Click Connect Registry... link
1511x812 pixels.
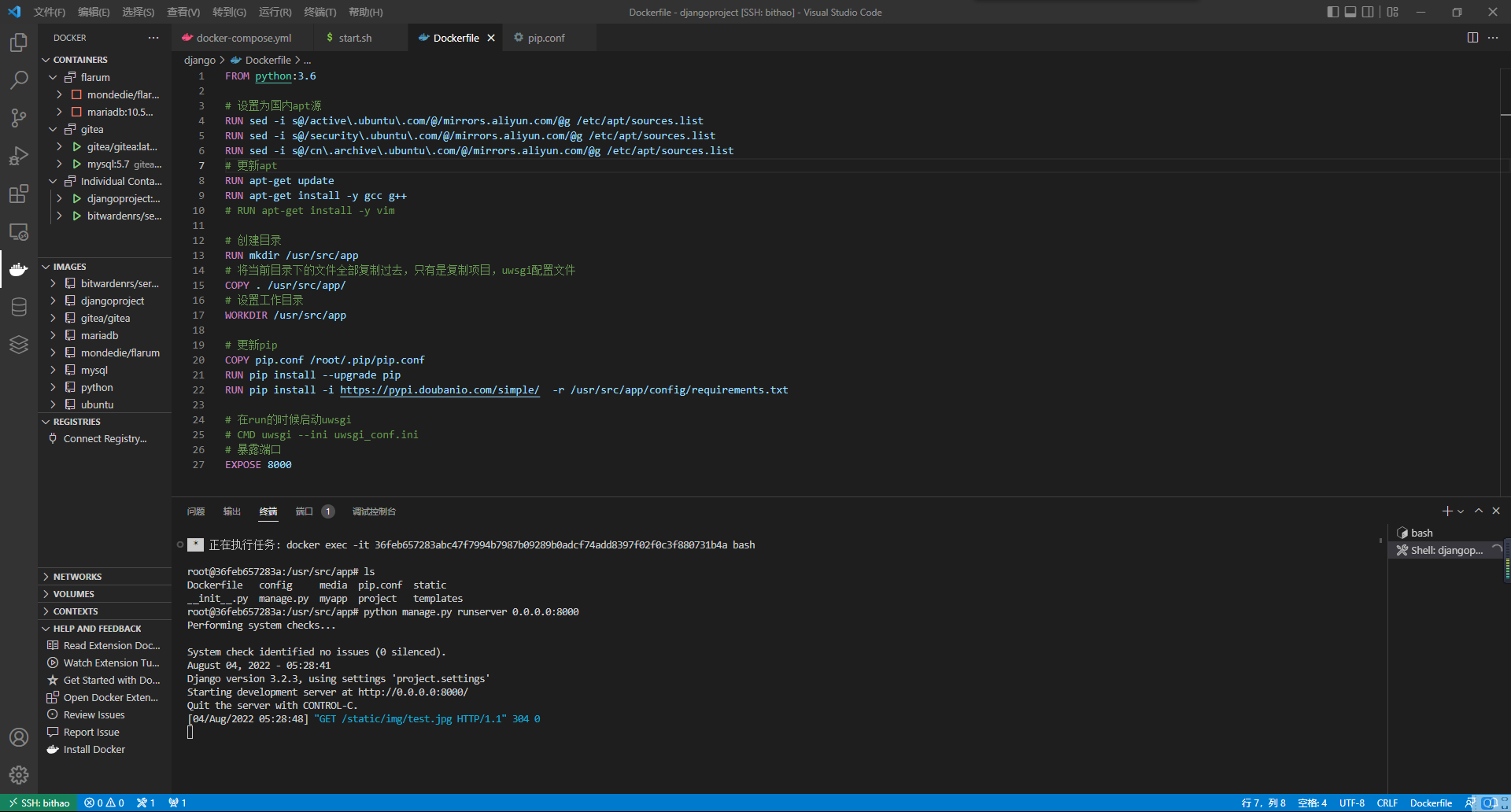pos(105,439)
